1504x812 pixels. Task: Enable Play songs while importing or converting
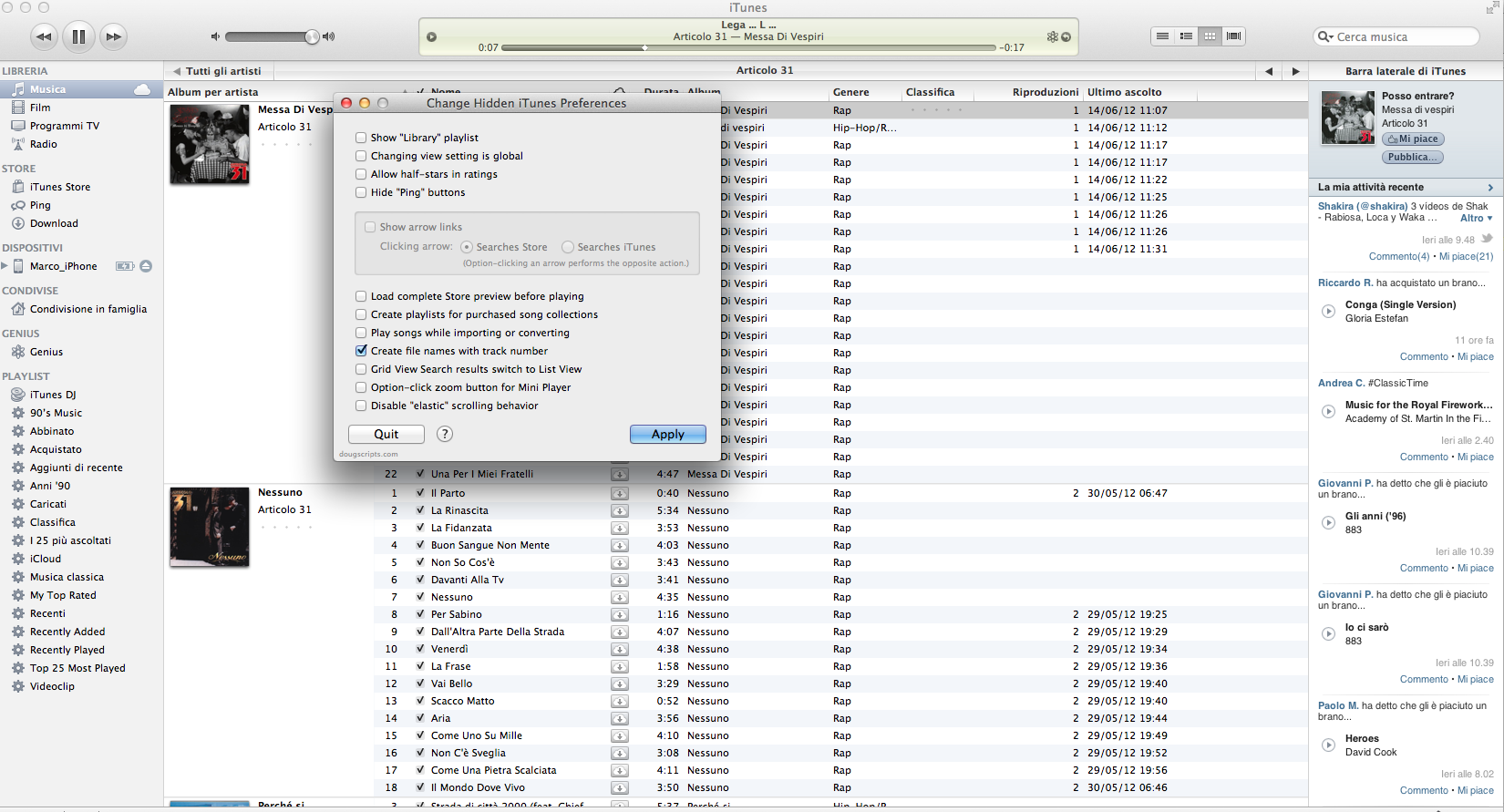[x=361, y=333]
